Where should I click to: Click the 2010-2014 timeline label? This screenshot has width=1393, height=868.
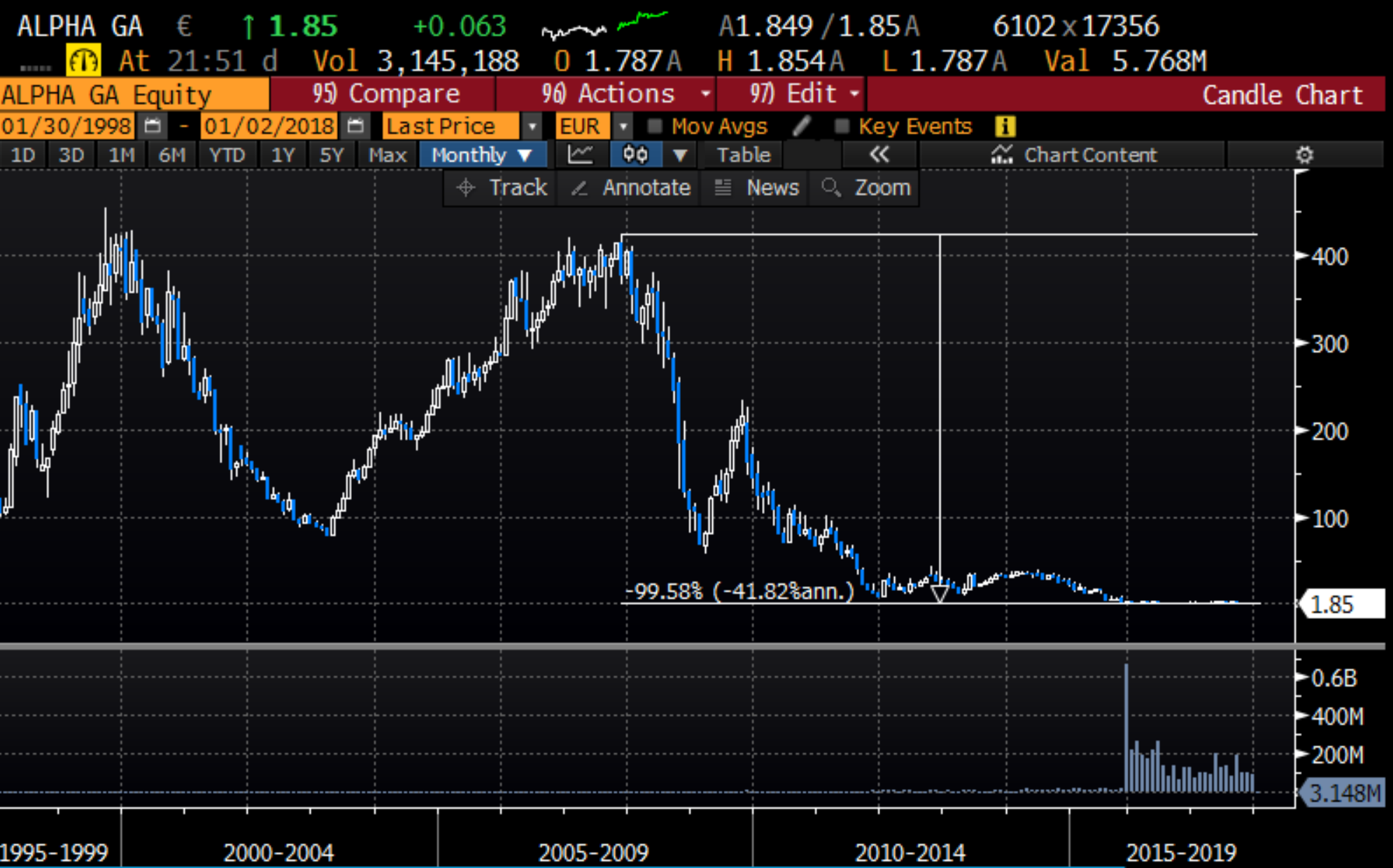[x=910, y=853]
